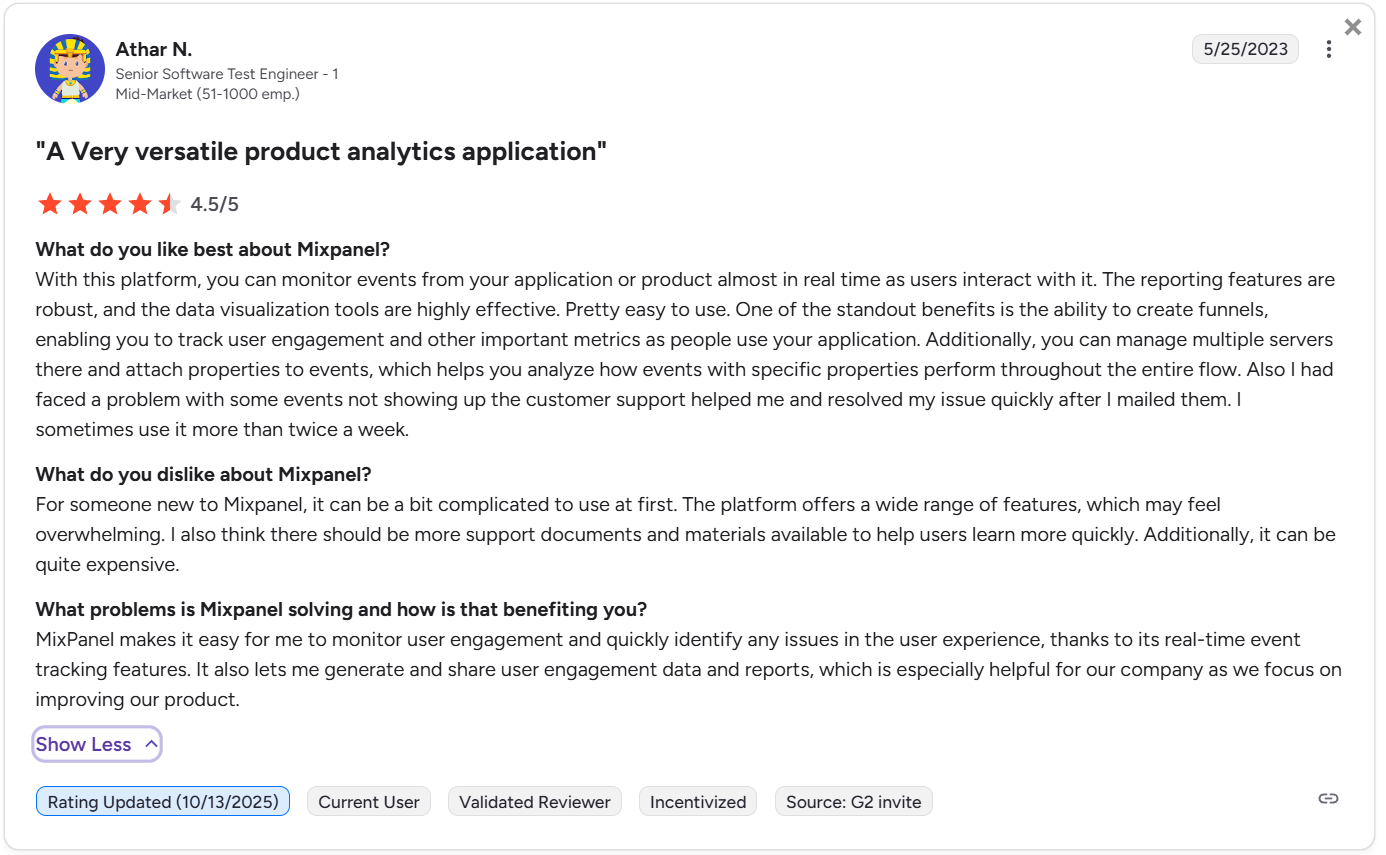This screenshot has width=1386, height=855.
Task: Click the 4.5/5 rating score
Action: tap(215, 205)
